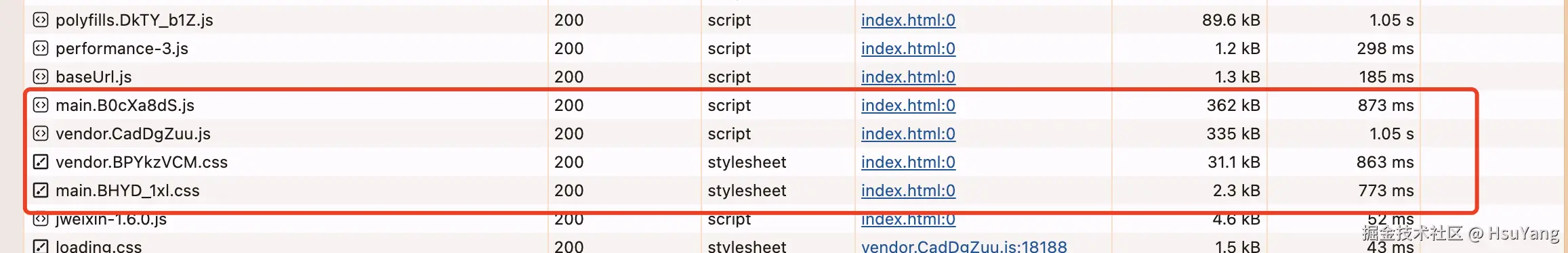The image size is (1568, 253).
Task: Click the 2.3 kB size cell
Action: click(1237, 191)
